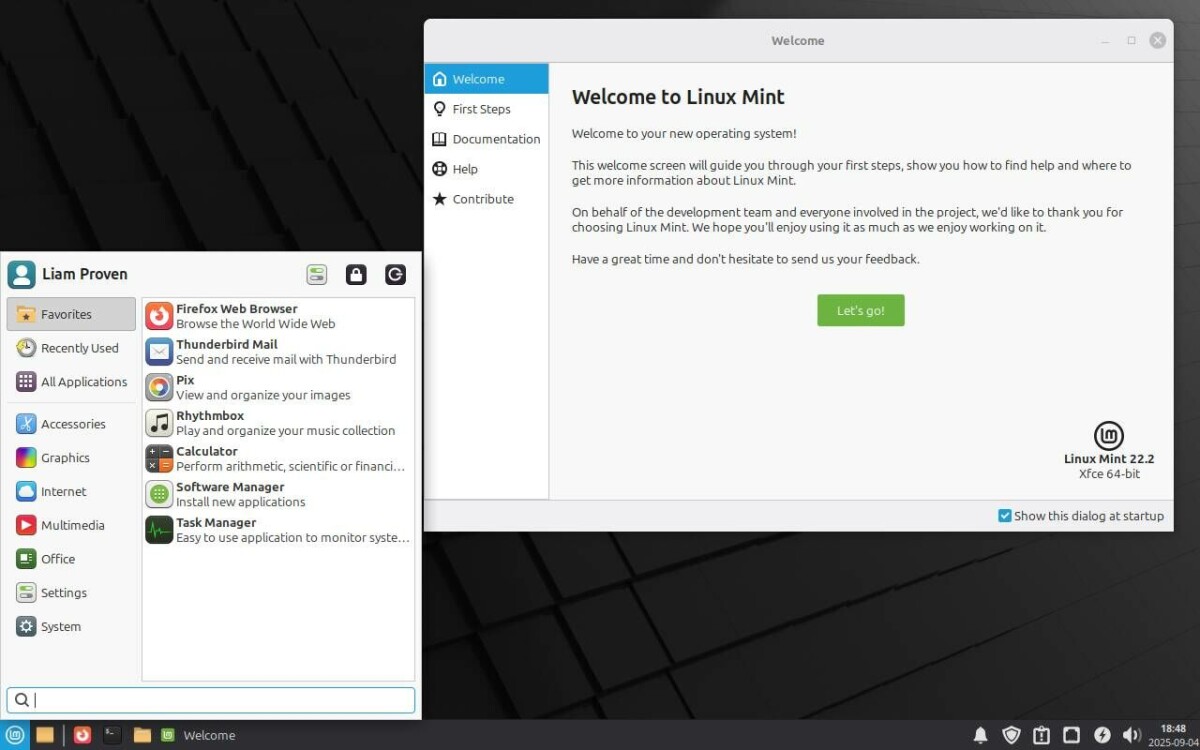Image resolution: width=1200 pixels, height=750 pixels.
Task: Open notifications bell in system tray
Action: pyautogui.click(x=981, y=735)
